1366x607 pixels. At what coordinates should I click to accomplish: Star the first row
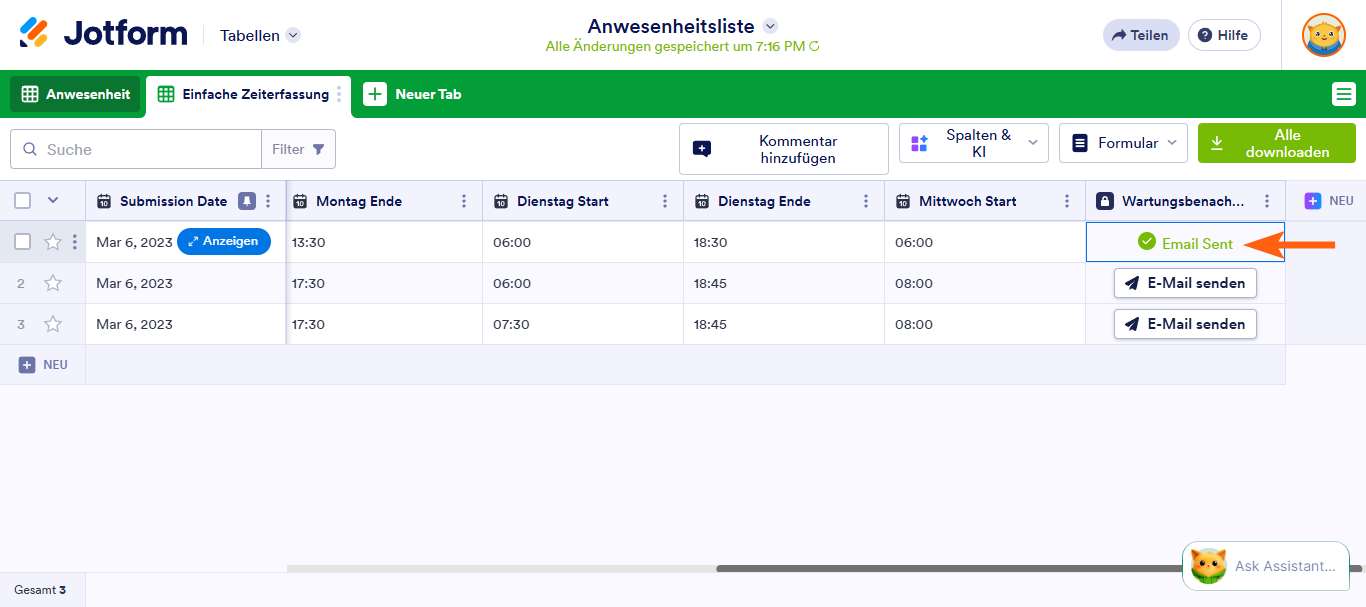tap(53, 241)
